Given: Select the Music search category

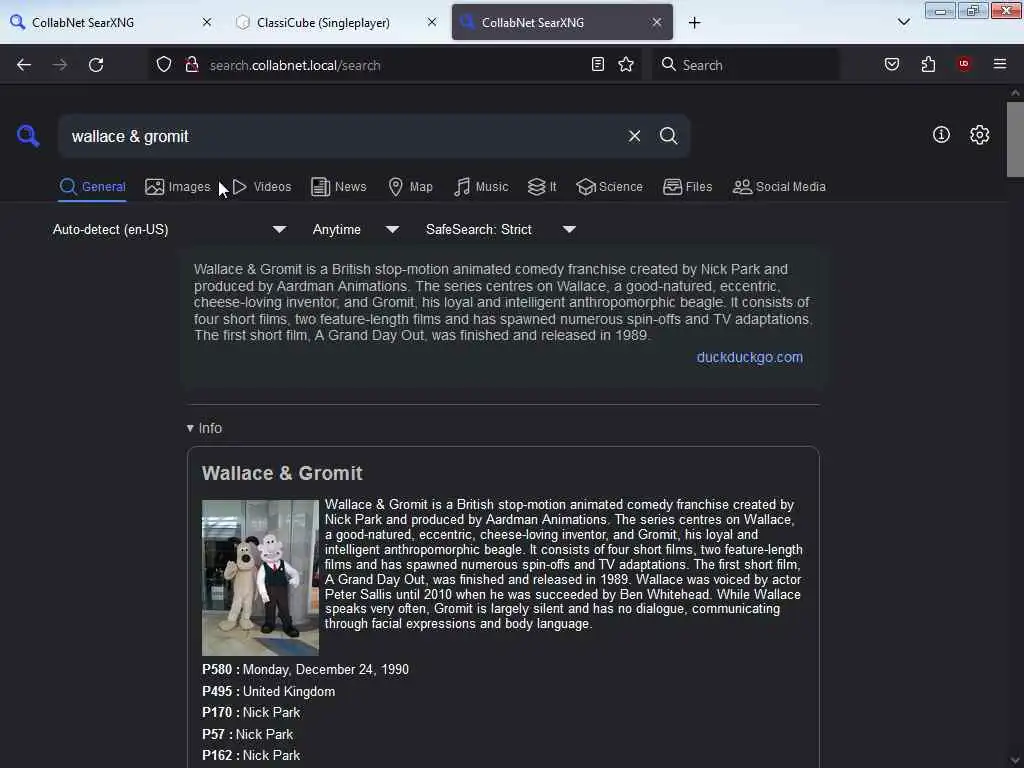Looking at the screenshot, I should (x=481, y=187).
